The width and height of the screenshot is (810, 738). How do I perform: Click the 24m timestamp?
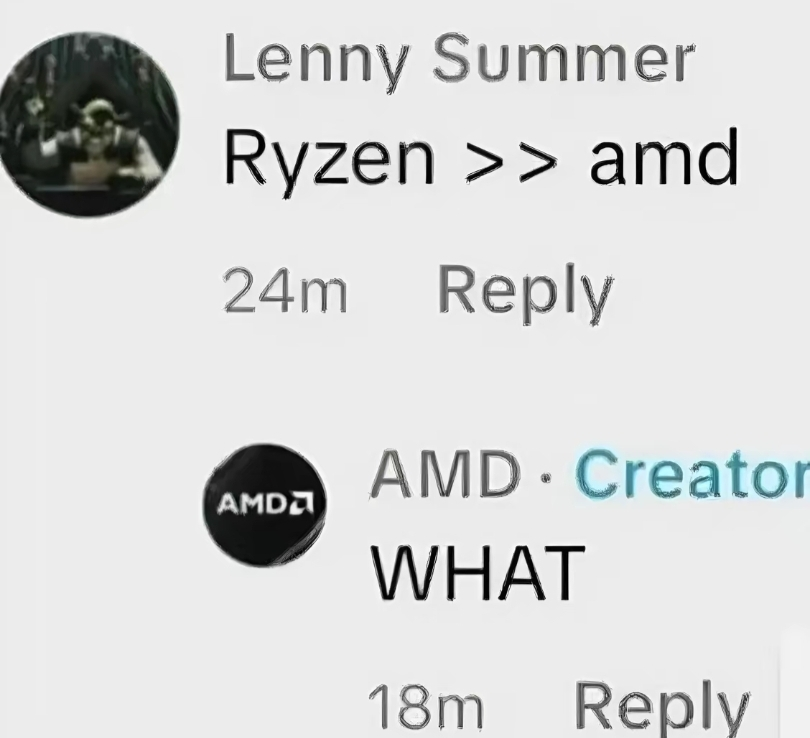point(285,291)
